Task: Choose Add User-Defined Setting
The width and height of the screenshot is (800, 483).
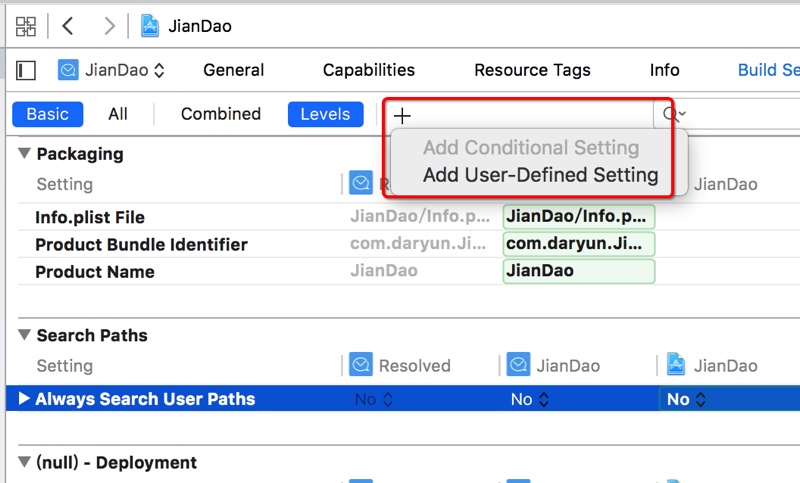Action: 540,175
